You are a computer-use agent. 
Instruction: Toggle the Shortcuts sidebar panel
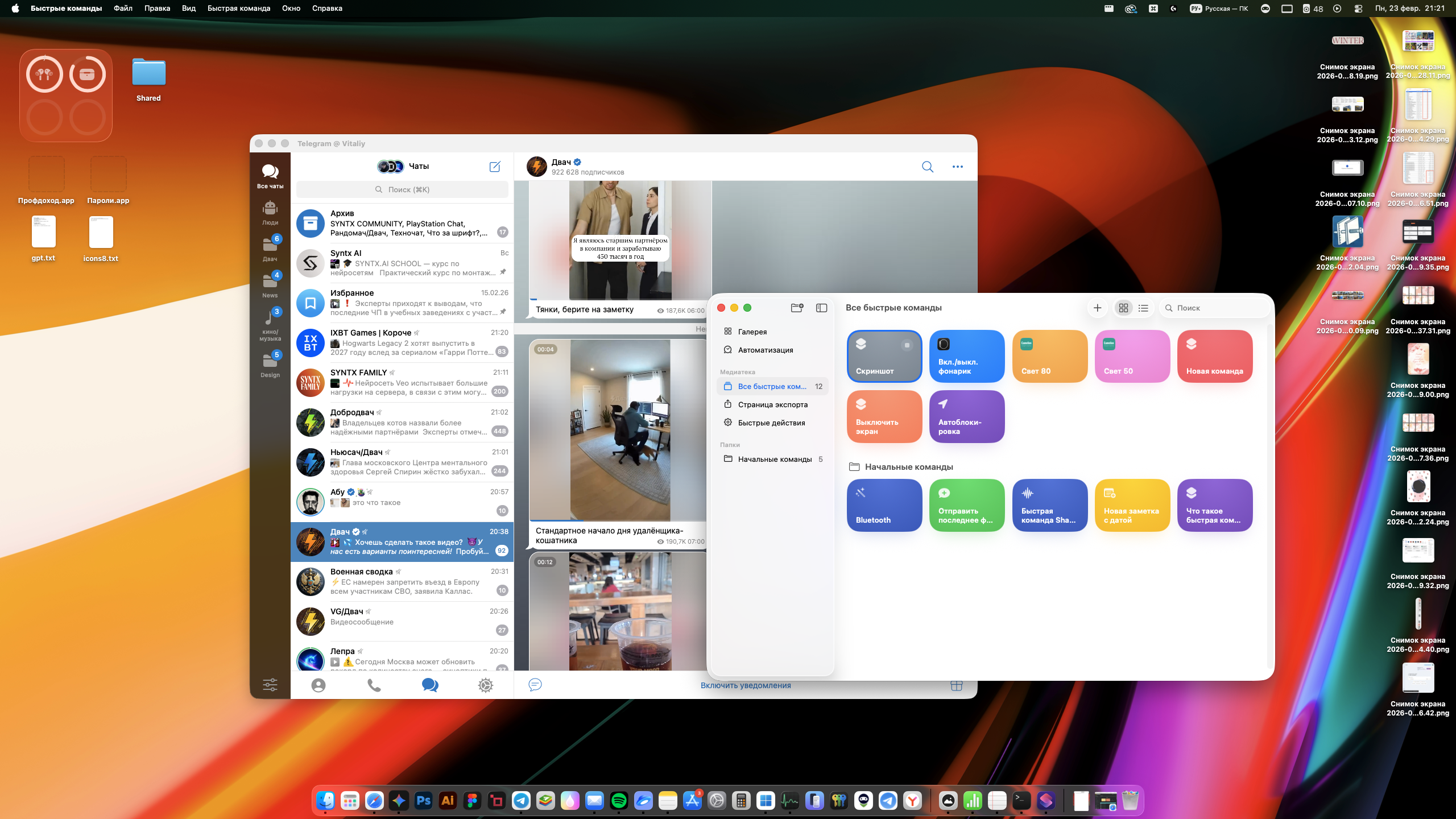click(x=821, y=308)
